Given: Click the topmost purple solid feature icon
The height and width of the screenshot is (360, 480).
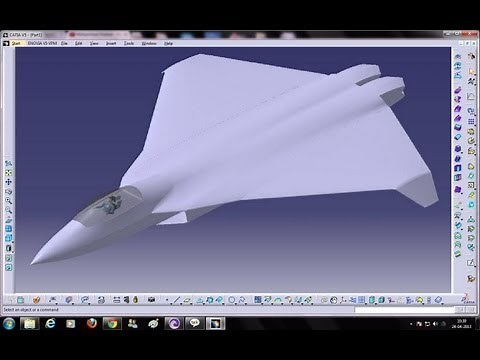Looking at the screenshot, I should pos(458,90).
